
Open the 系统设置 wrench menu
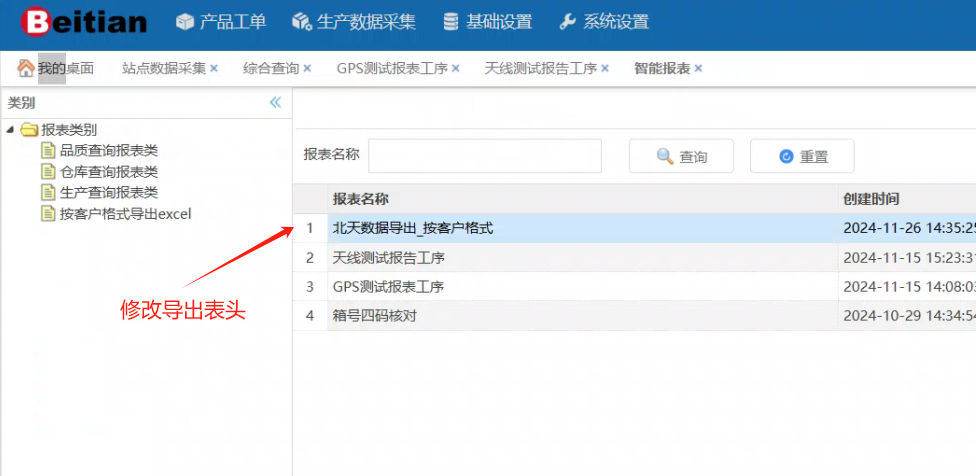click(604, 22)
